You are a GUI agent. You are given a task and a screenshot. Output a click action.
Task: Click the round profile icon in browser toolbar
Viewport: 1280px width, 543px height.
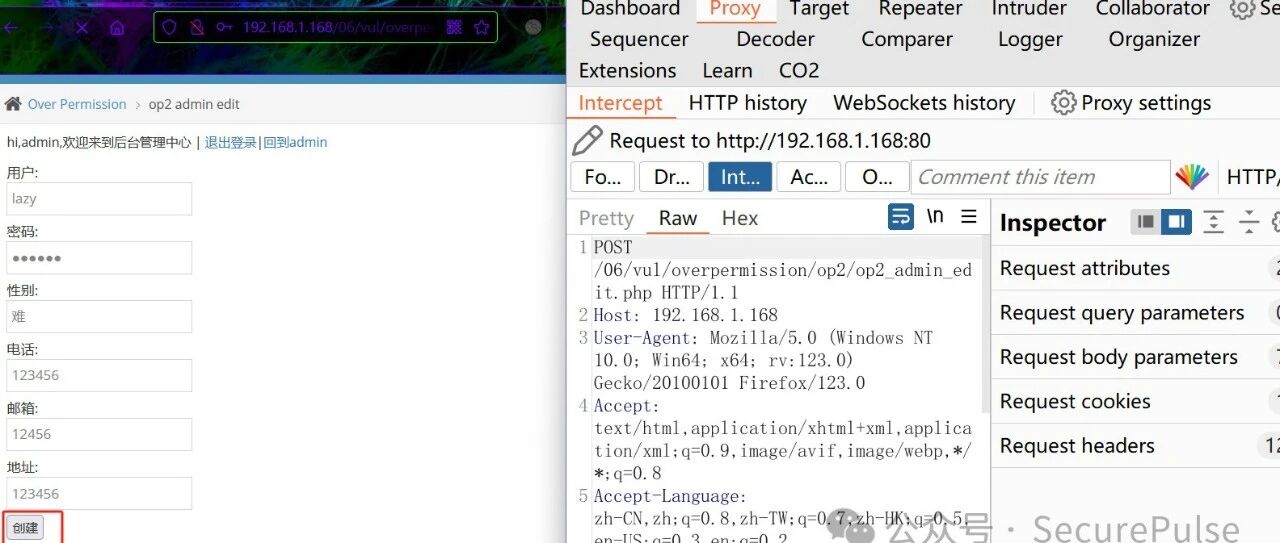coord(534,28)
